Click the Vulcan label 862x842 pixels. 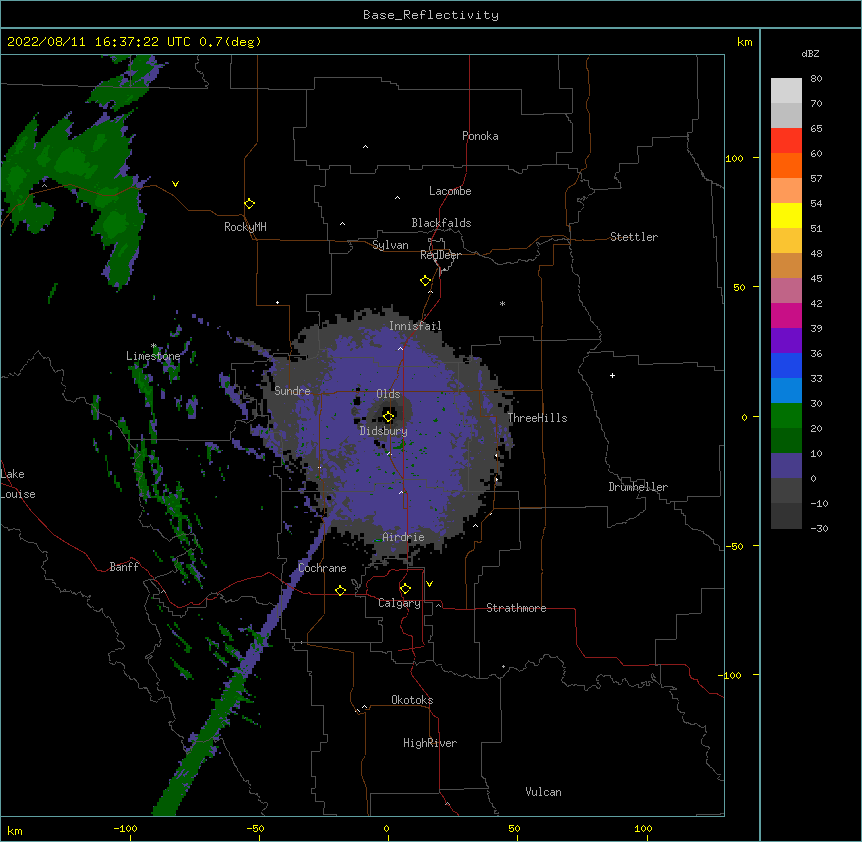click(543, 792)
